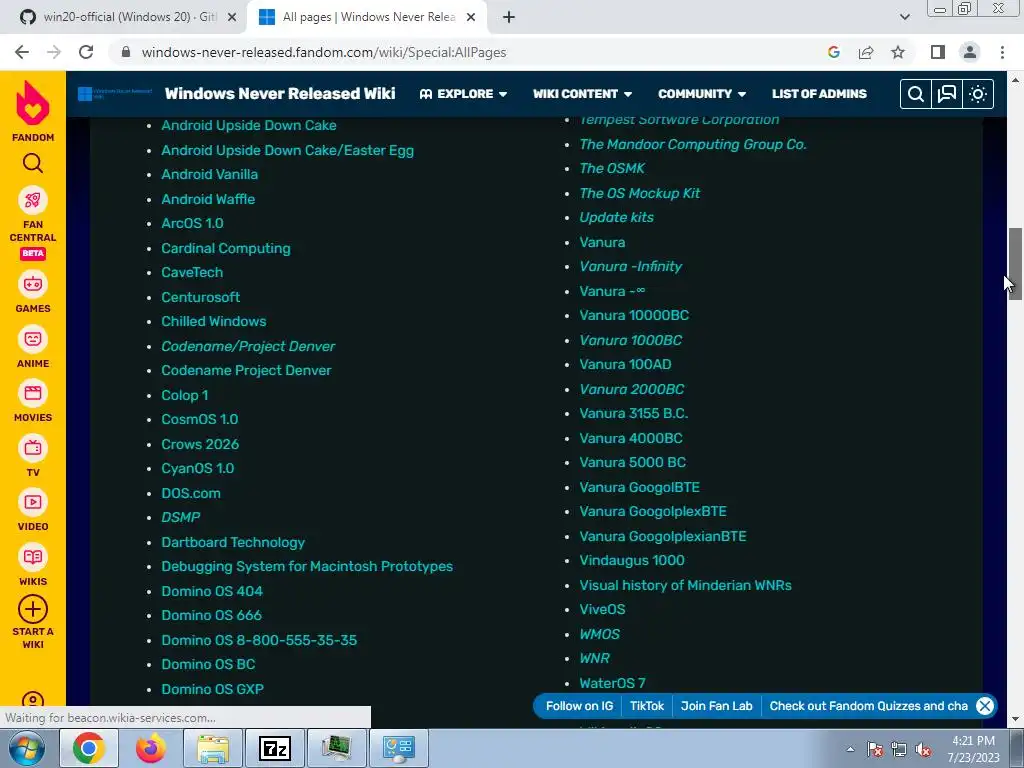Open the Video sidebar icon
Viewport: 1024px width, 768px height.
33,502
